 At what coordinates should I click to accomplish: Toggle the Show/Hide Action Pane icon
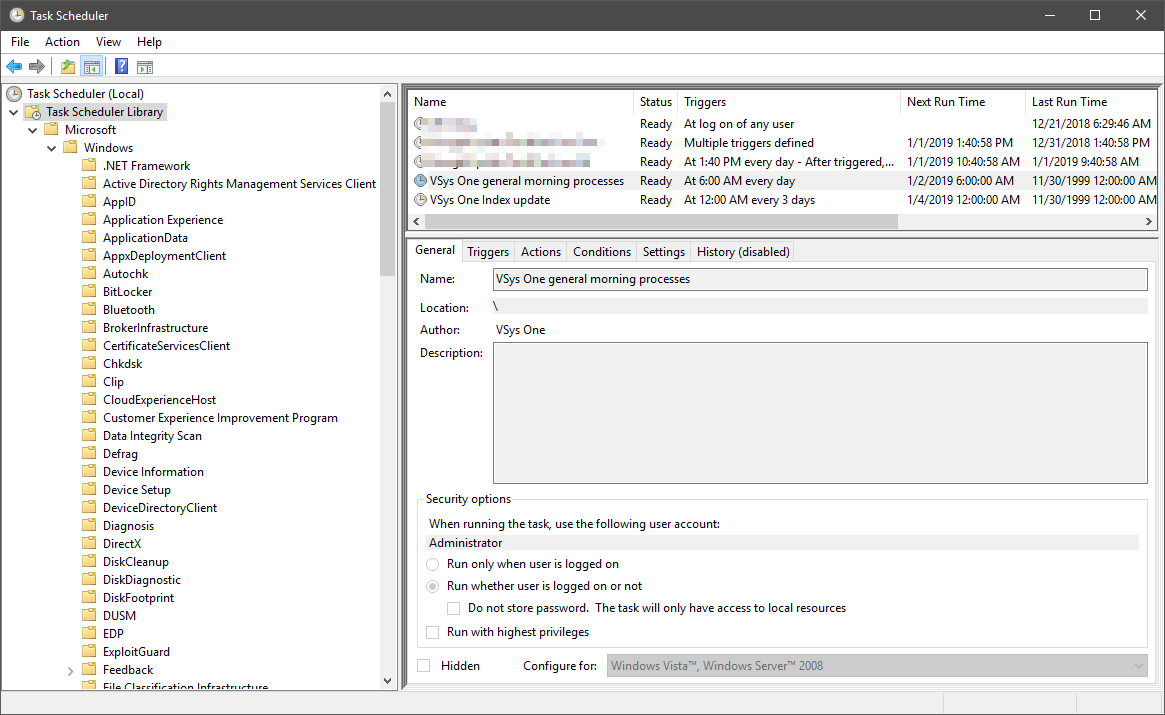[x=145, y=67]
